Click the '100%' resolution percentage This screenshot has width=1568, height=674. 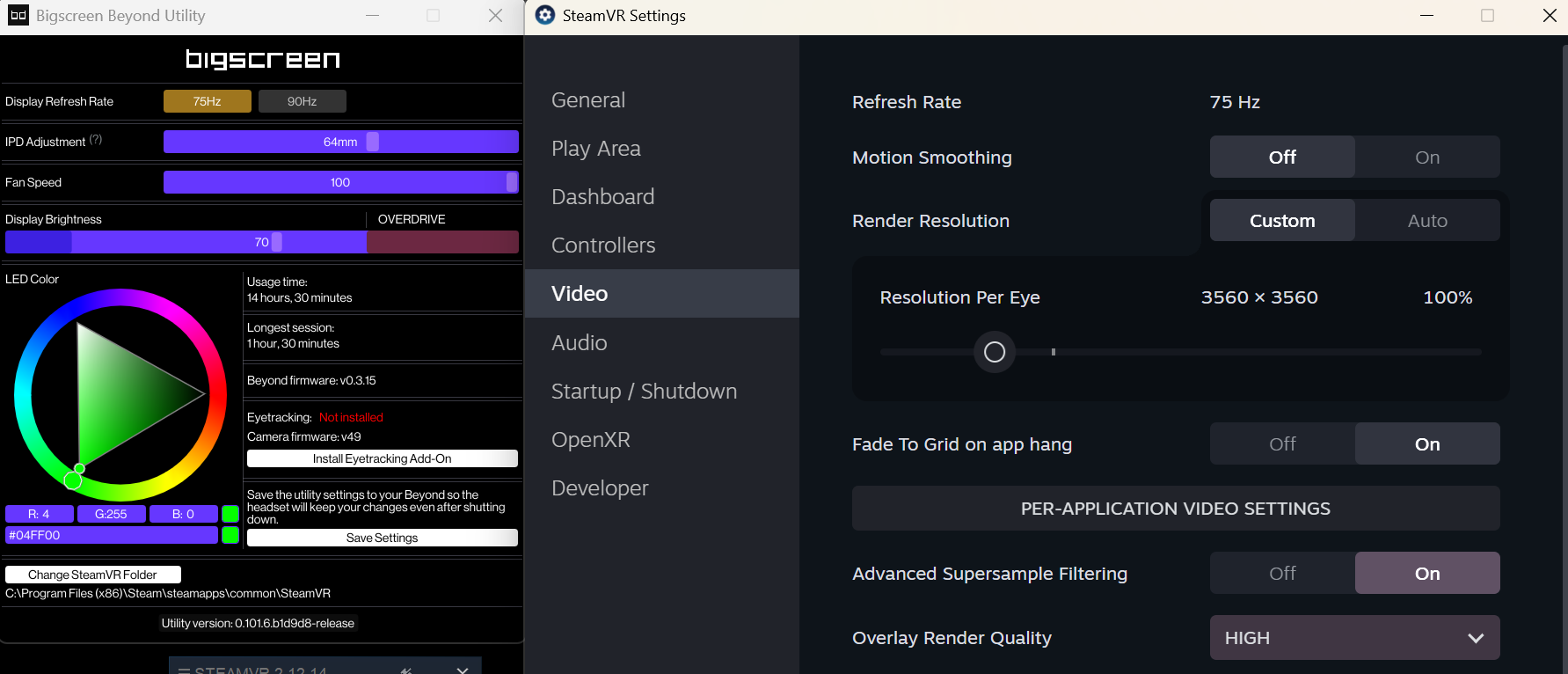pos(1448,297)
